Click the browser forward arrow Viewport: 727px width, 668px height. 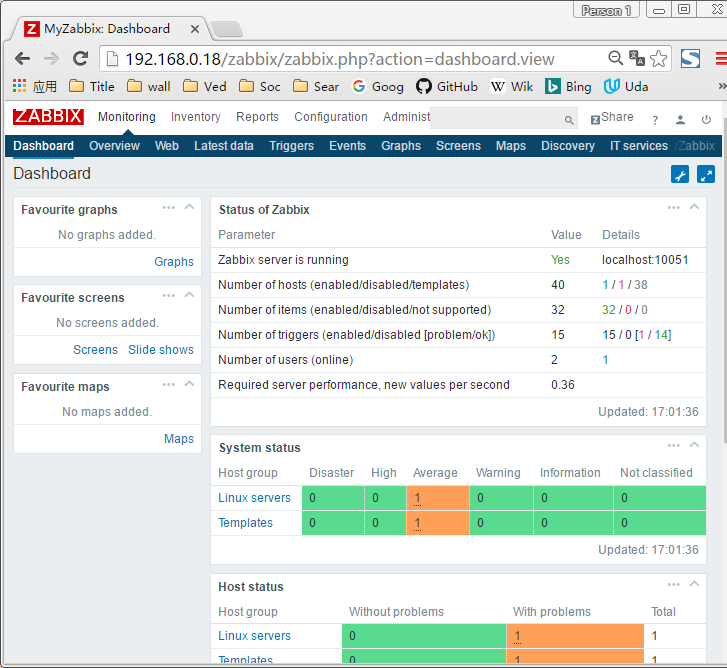[51, 59]
